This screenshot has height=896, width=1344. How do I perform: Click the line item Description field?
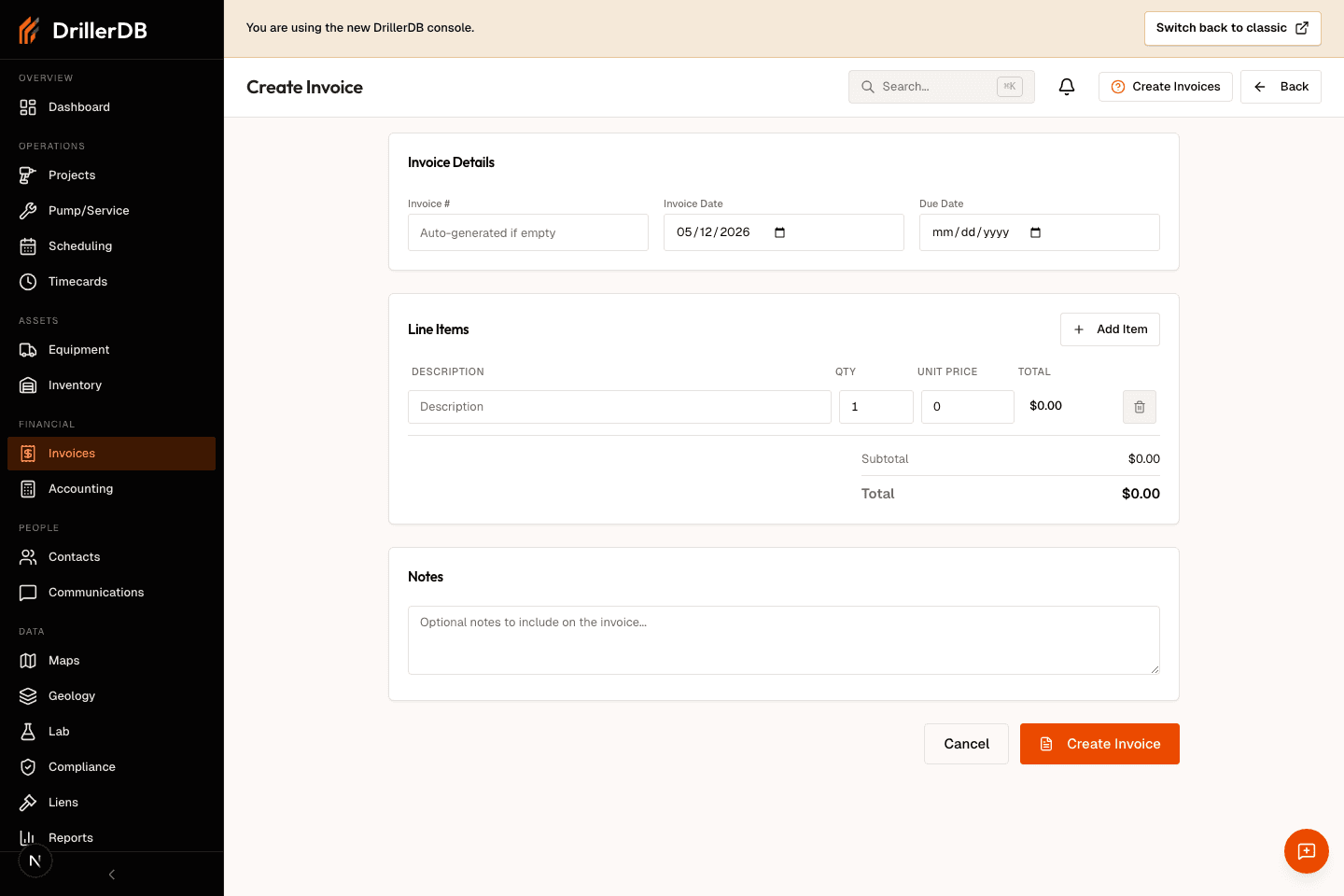620,407
